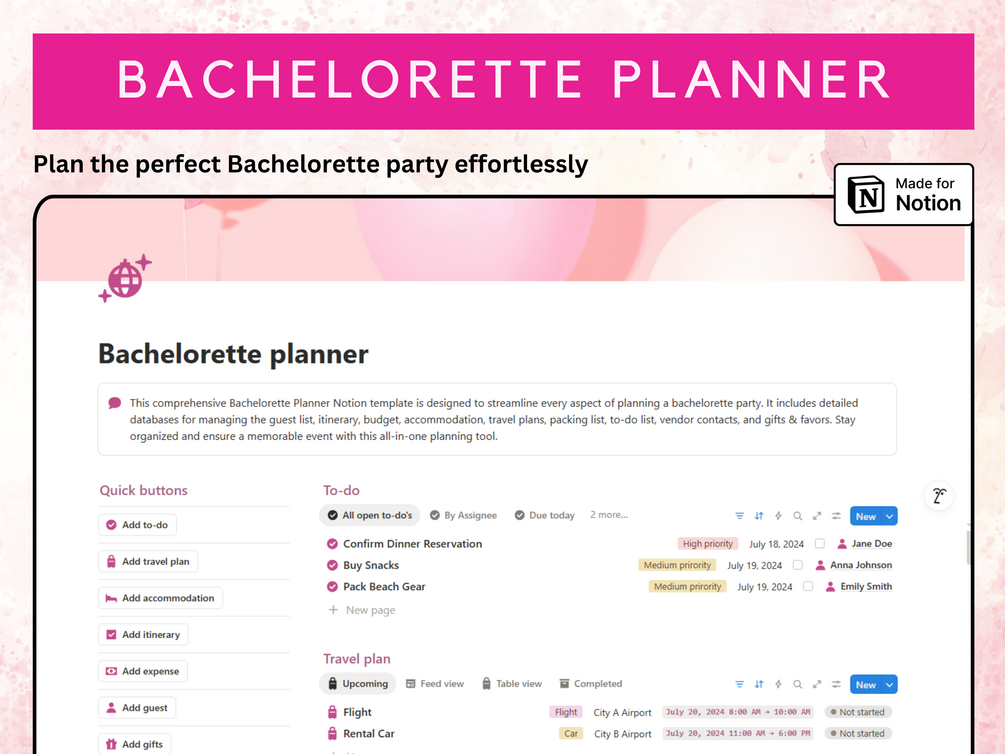Open dropdown arrow beside Travel plan New

tap(889, 685)
